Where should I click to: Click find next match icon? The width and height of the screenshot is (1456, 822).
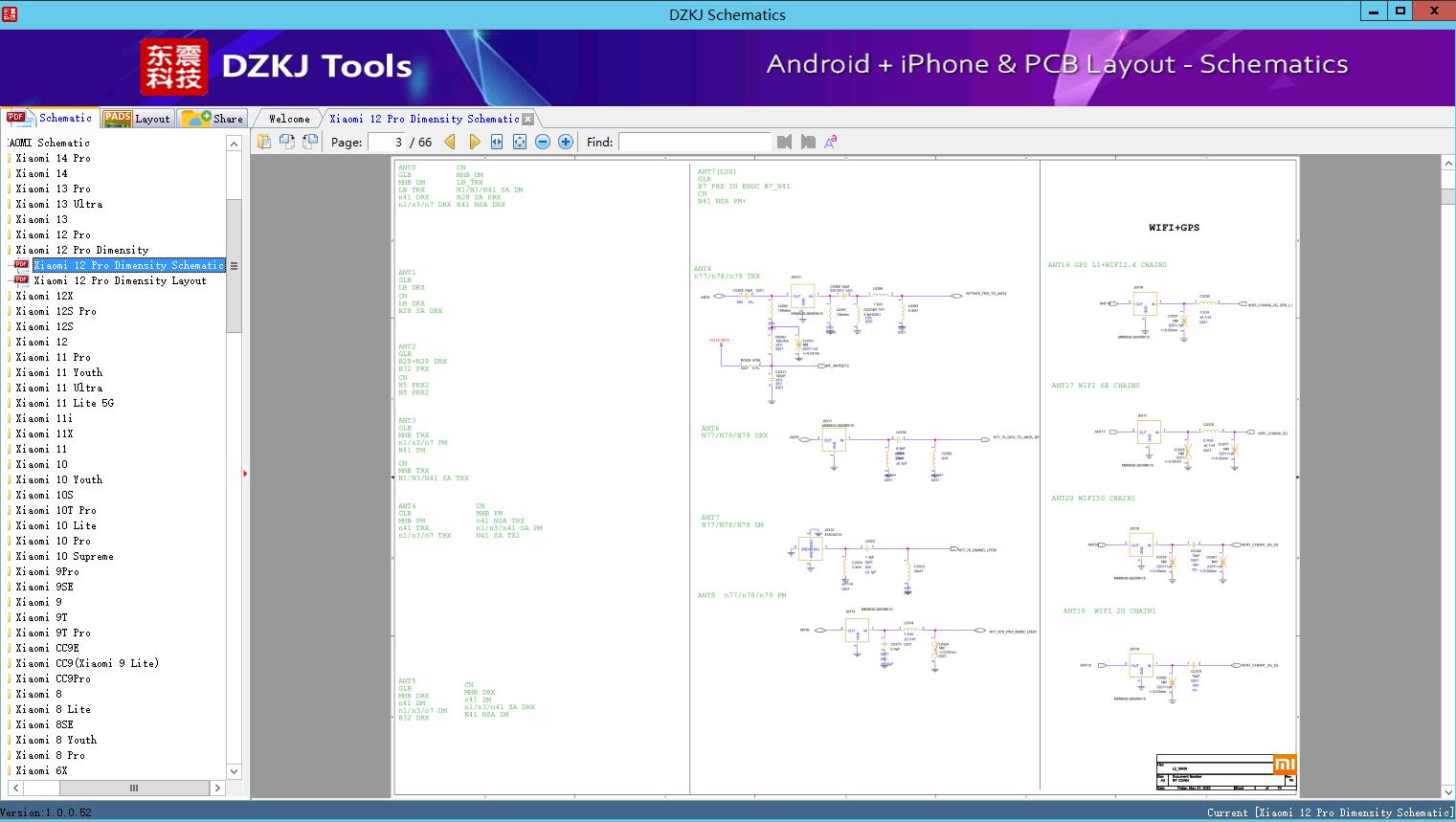808,142
